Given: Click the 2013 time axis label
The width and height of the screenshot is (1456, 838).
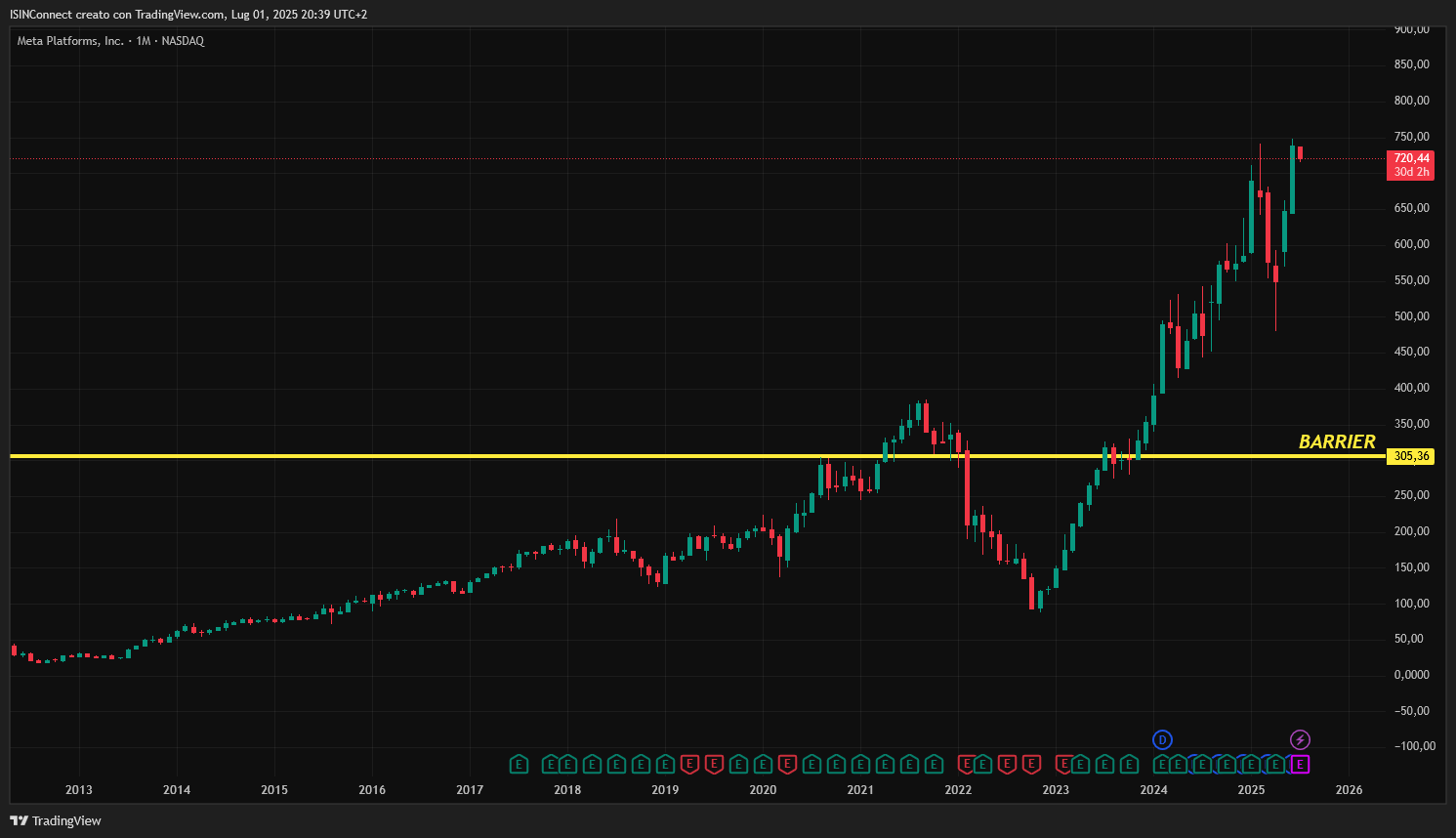Looking at the screenshot, I should pyautogui.click(x=79, y=790).
